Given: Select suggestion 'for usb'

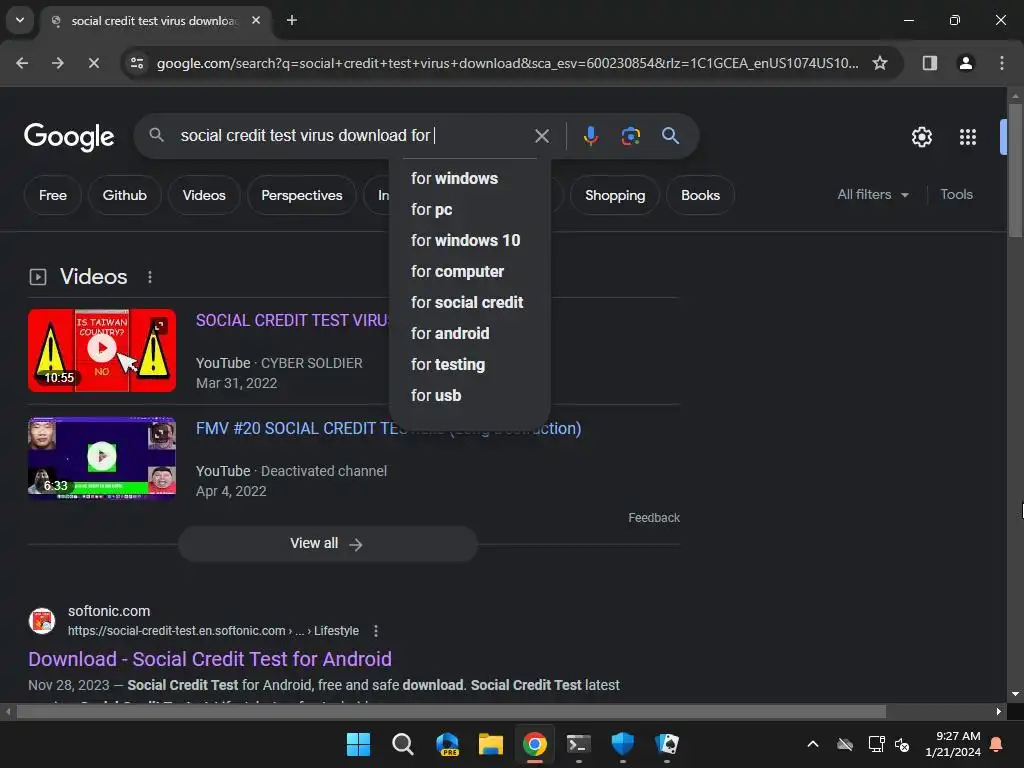Looking at the screenshot, I should pyautogui.click(x=470, y=396).
